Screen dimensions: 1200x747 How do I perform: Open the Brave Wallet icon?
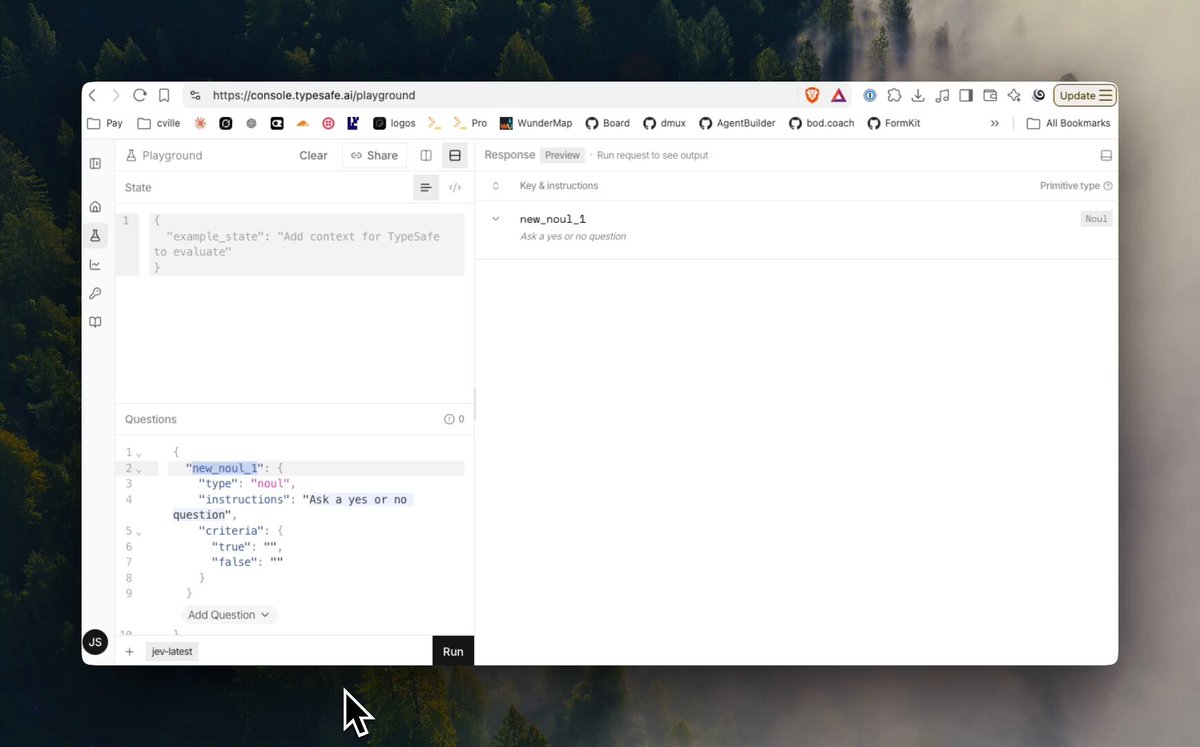click(990, 96)
